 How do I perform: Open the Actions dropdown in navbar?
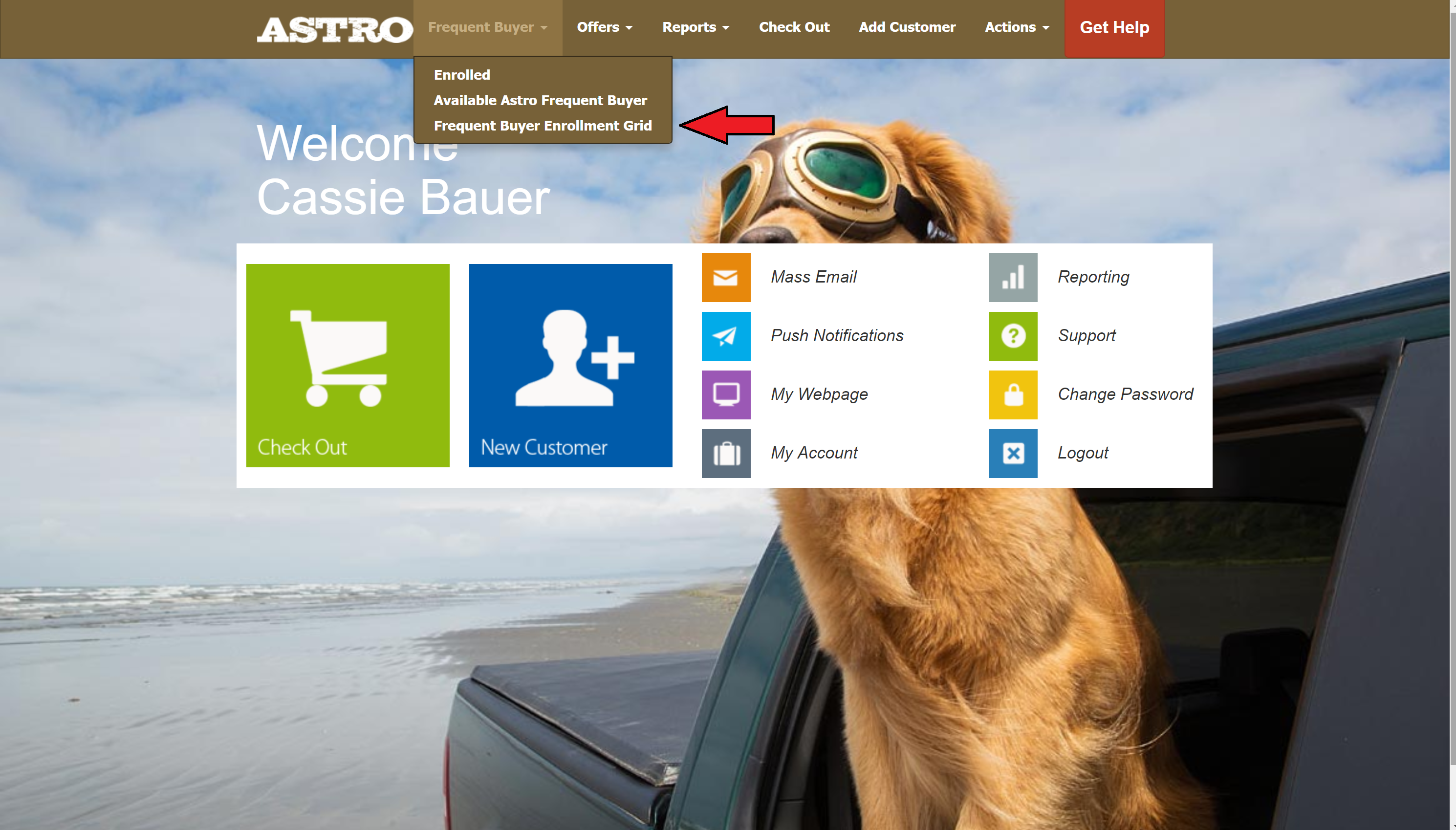pyautogui.click(x=1017, y=27)
